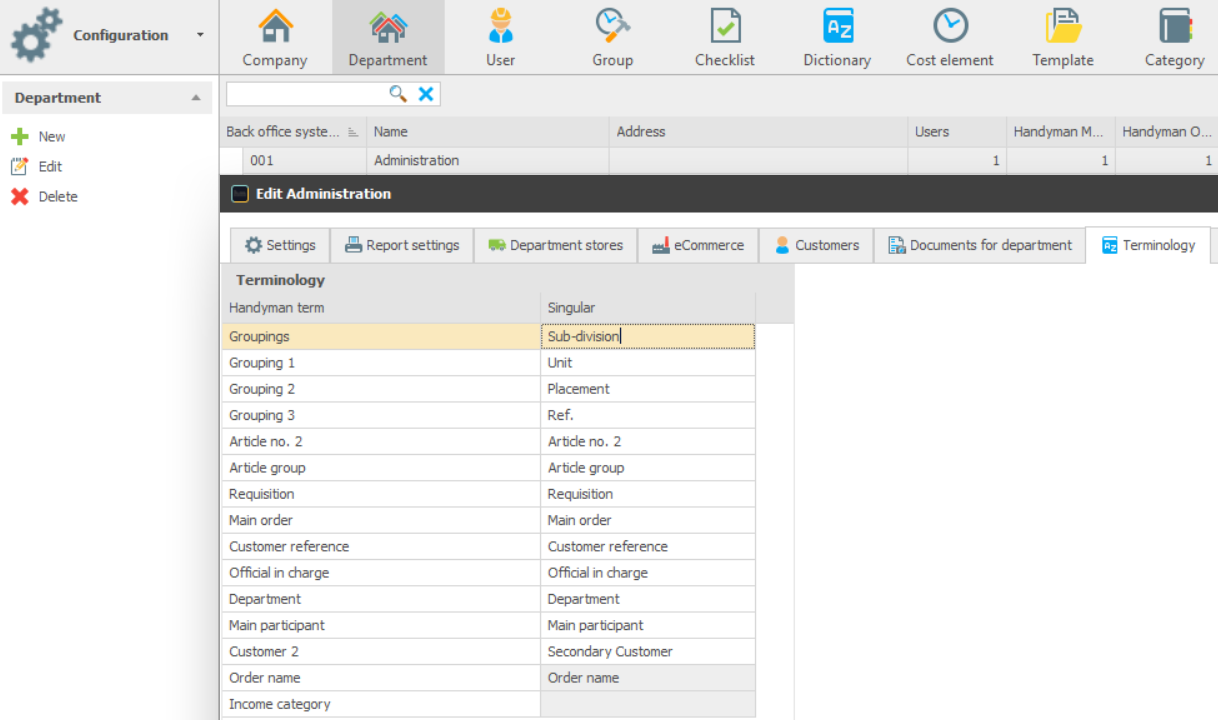Open the Template folder icon
The image size is (1218, 720).
(1063, 26)
